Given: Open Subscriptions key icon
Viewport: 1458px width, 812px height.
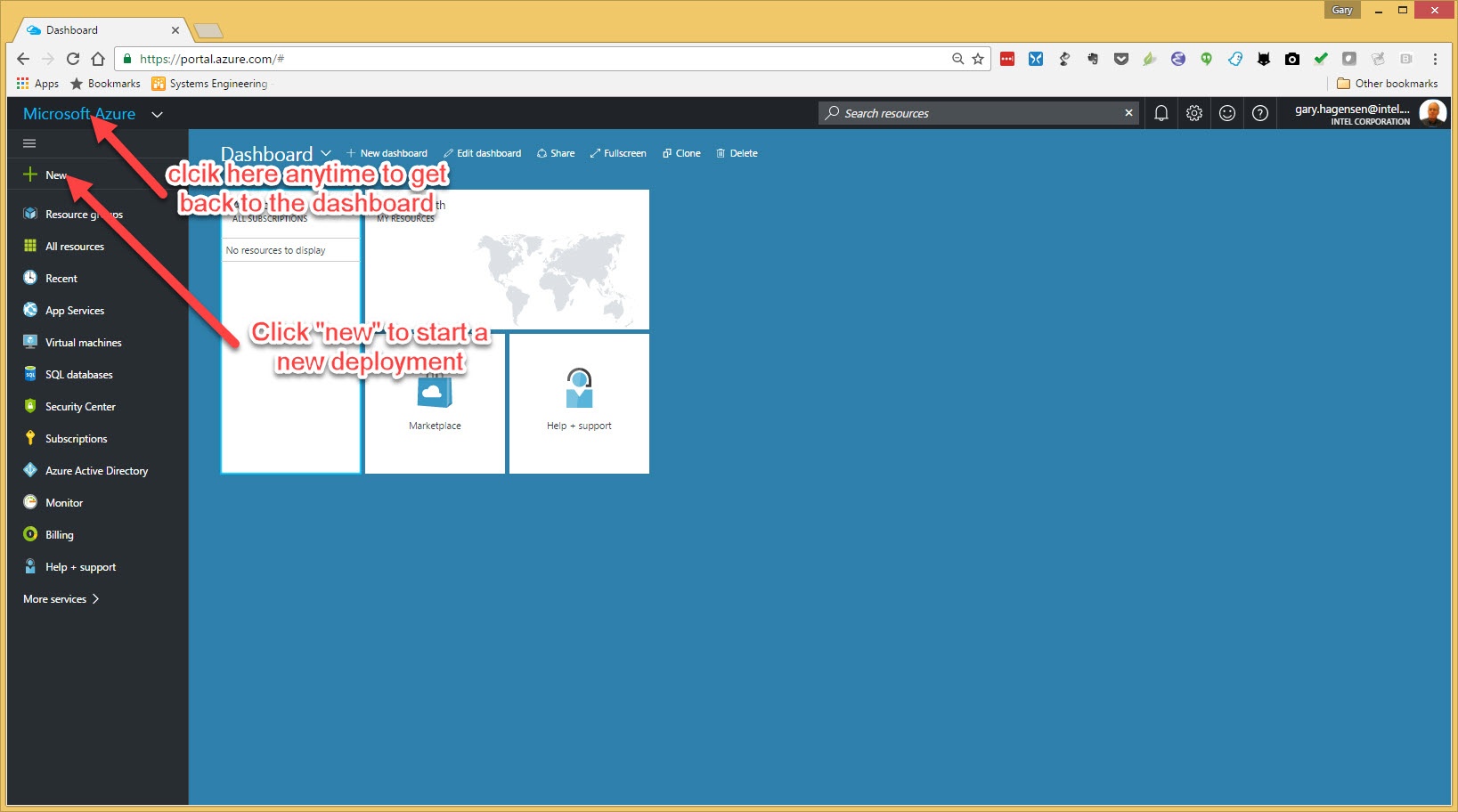Looking at the screenshot, I should (x=30, y=438).
